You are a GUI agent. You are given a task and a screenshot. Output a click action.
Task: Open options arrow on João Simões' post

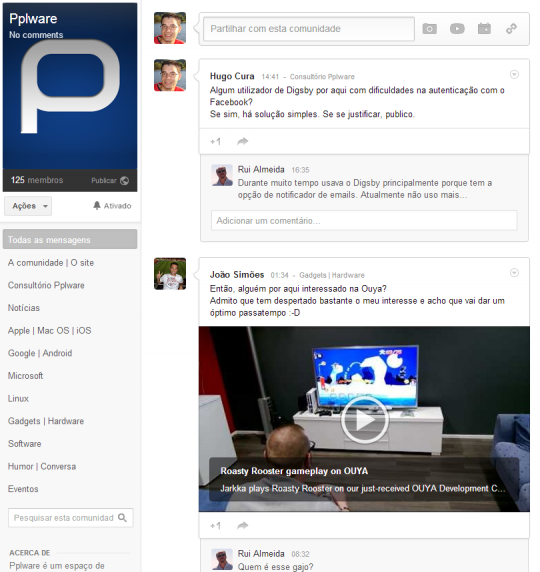tap(514, 273)
